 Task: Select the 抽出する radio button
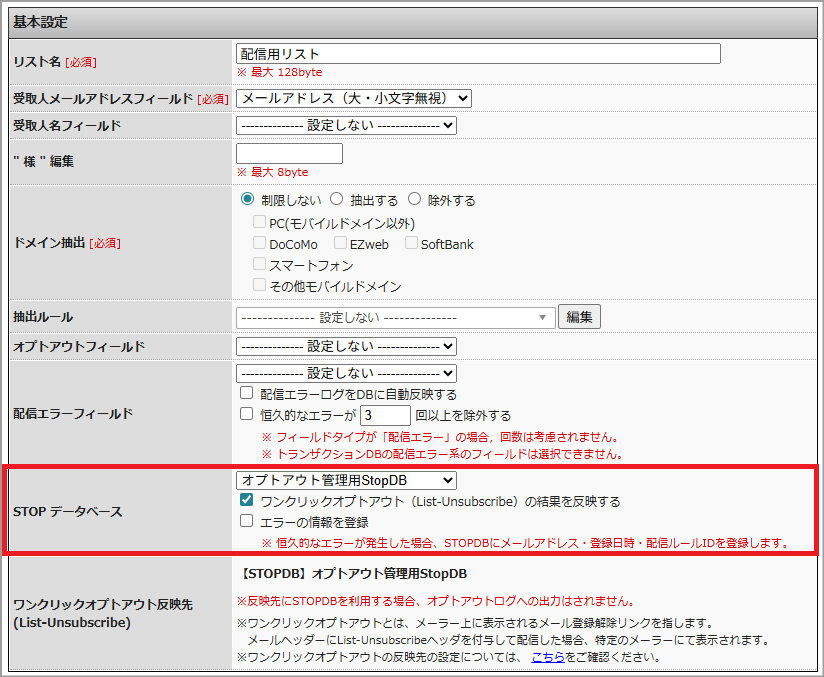point(336,200)
